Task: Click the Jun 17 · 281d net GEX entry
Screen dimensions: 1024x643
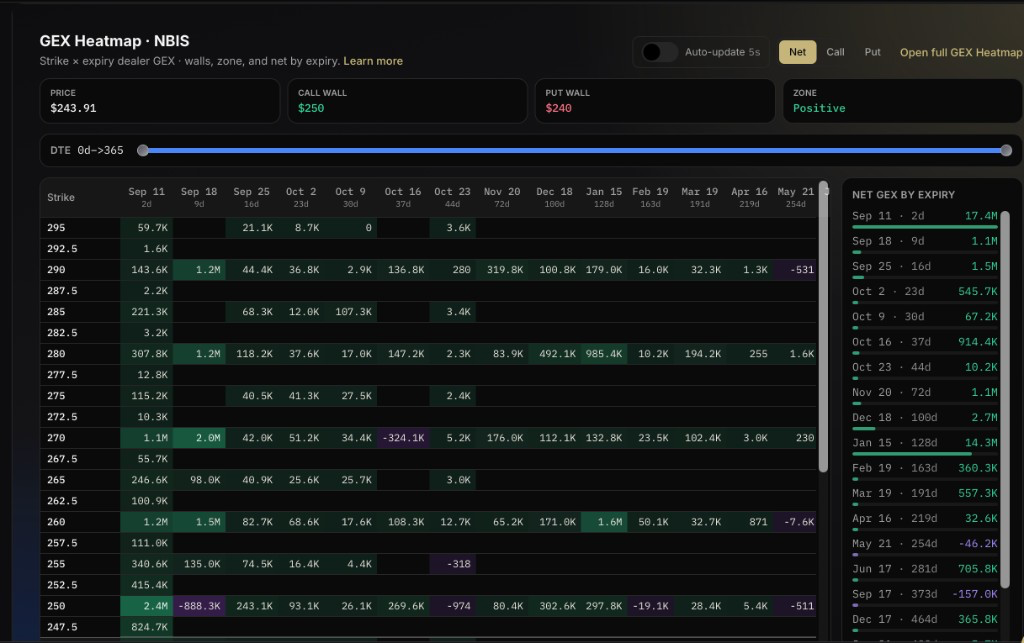Action: 924,571
